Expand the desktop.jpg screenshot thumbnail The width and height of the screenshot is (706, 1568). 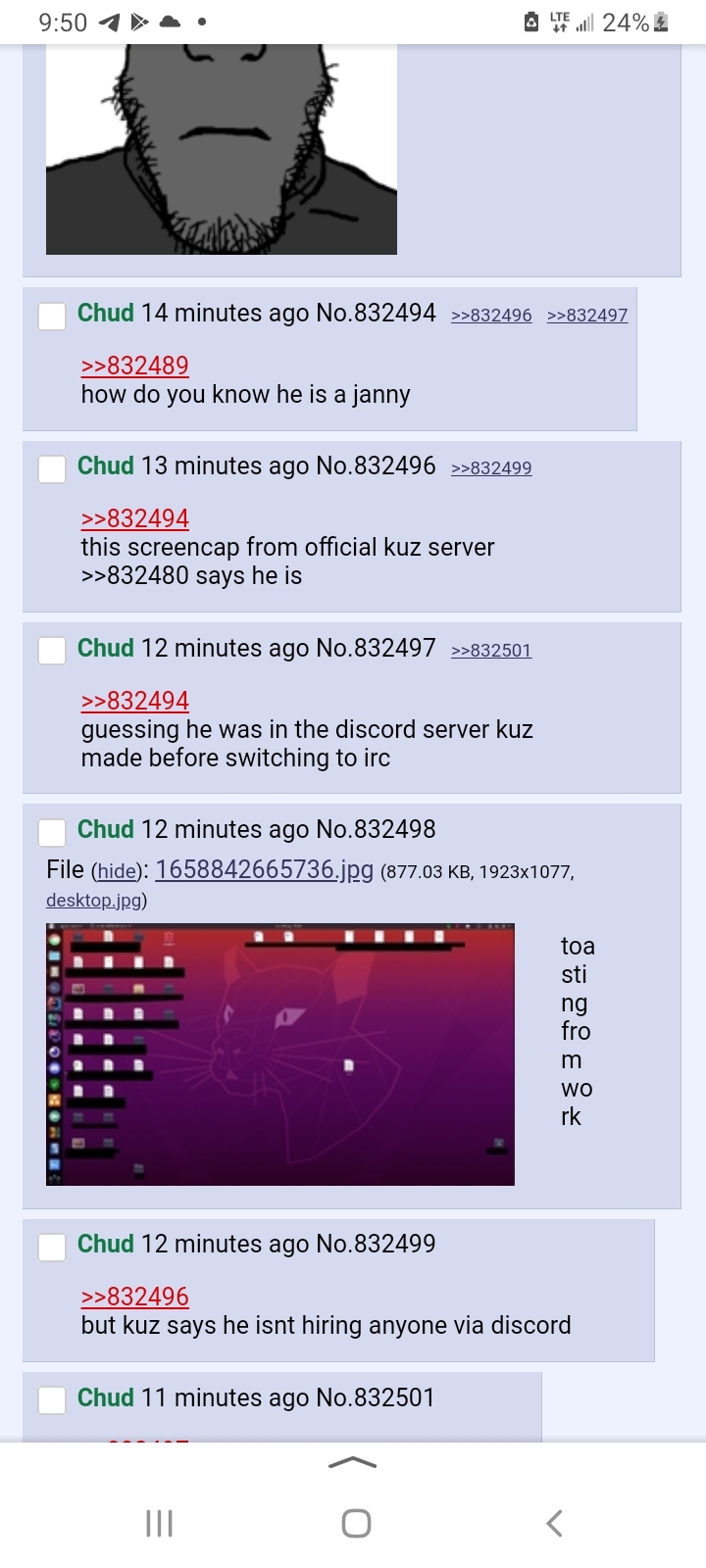point(280,1054)
